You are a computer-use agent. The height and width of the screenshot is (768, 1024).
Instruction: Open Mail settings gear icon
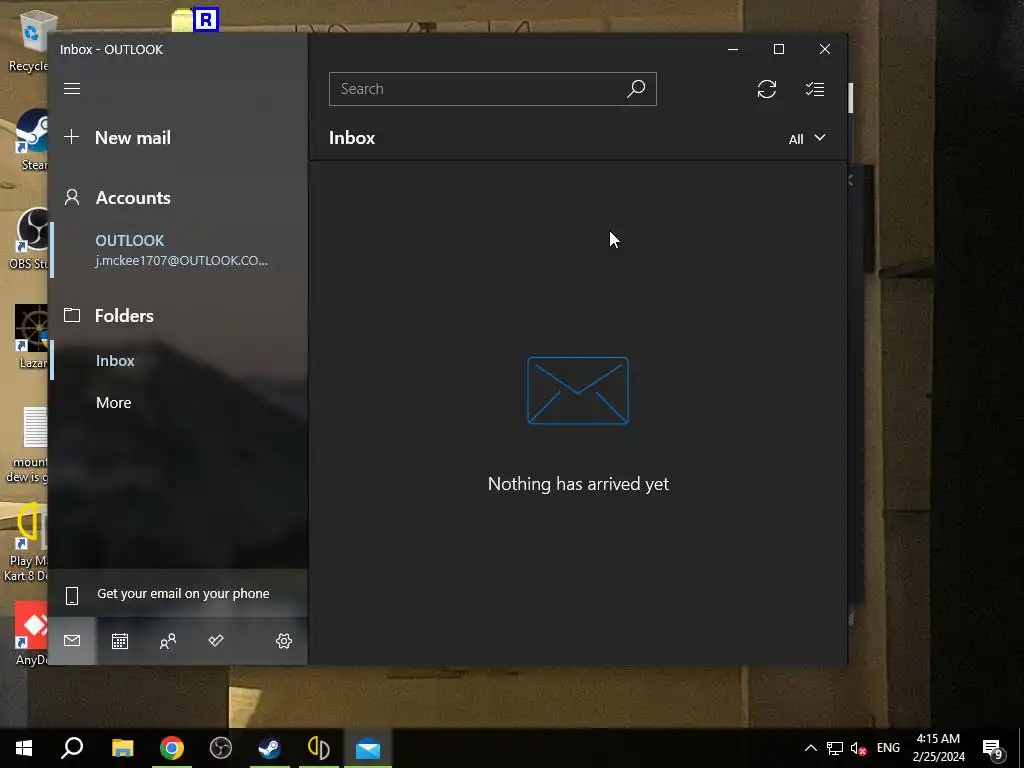tap(283, 641)
